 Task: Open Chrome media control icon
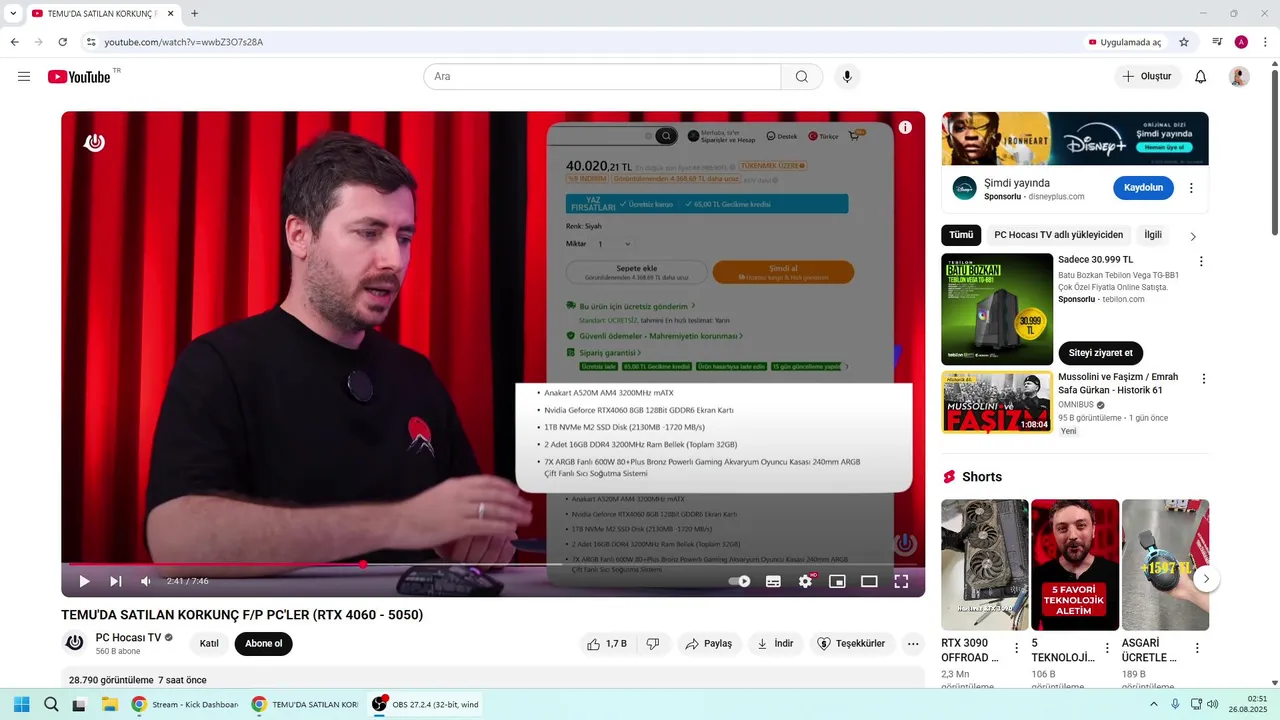tap(1217, 42)
